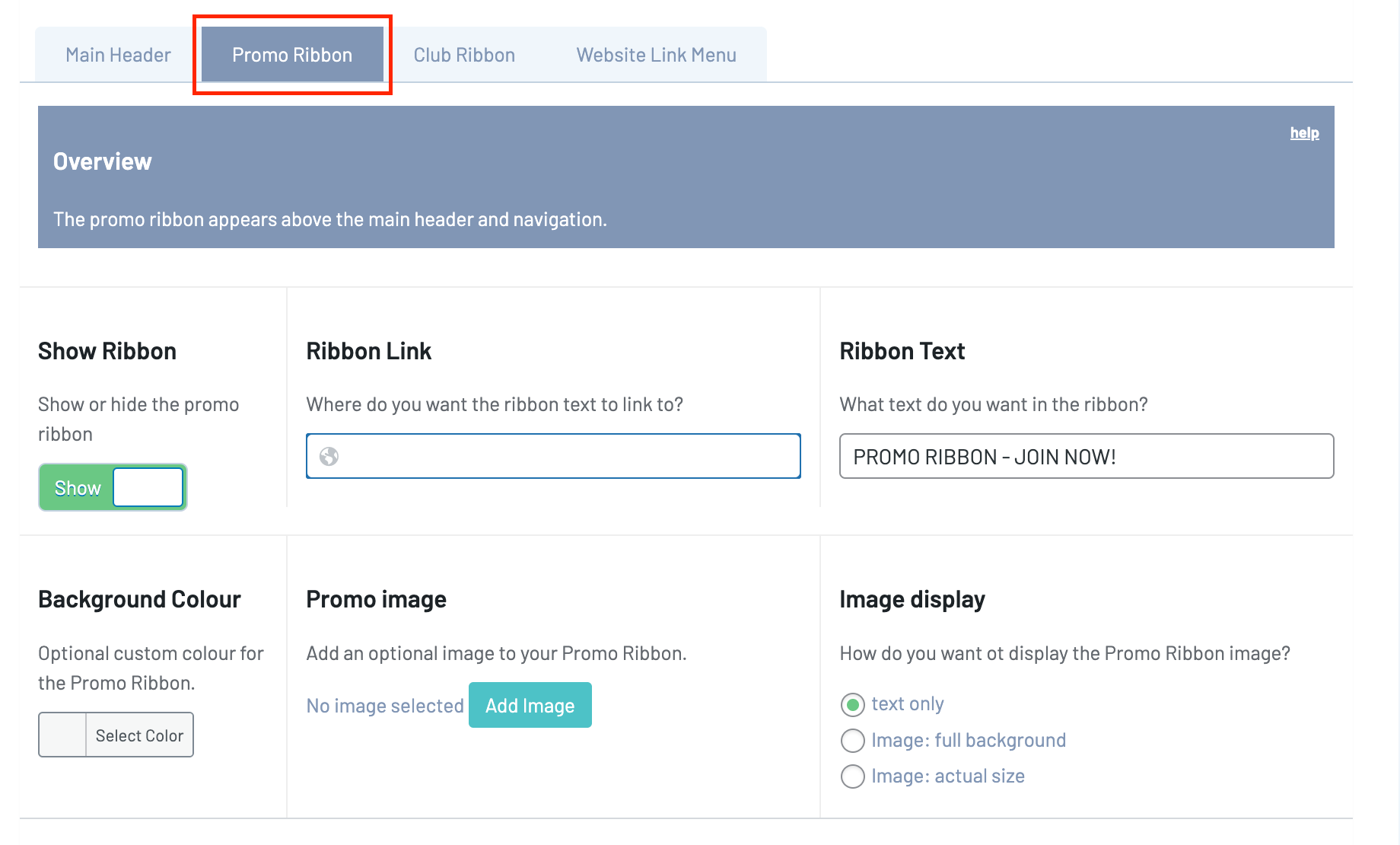Go to the Website Link Menu tab
This screenshot has height=845, width=1400.
[656, 55]
